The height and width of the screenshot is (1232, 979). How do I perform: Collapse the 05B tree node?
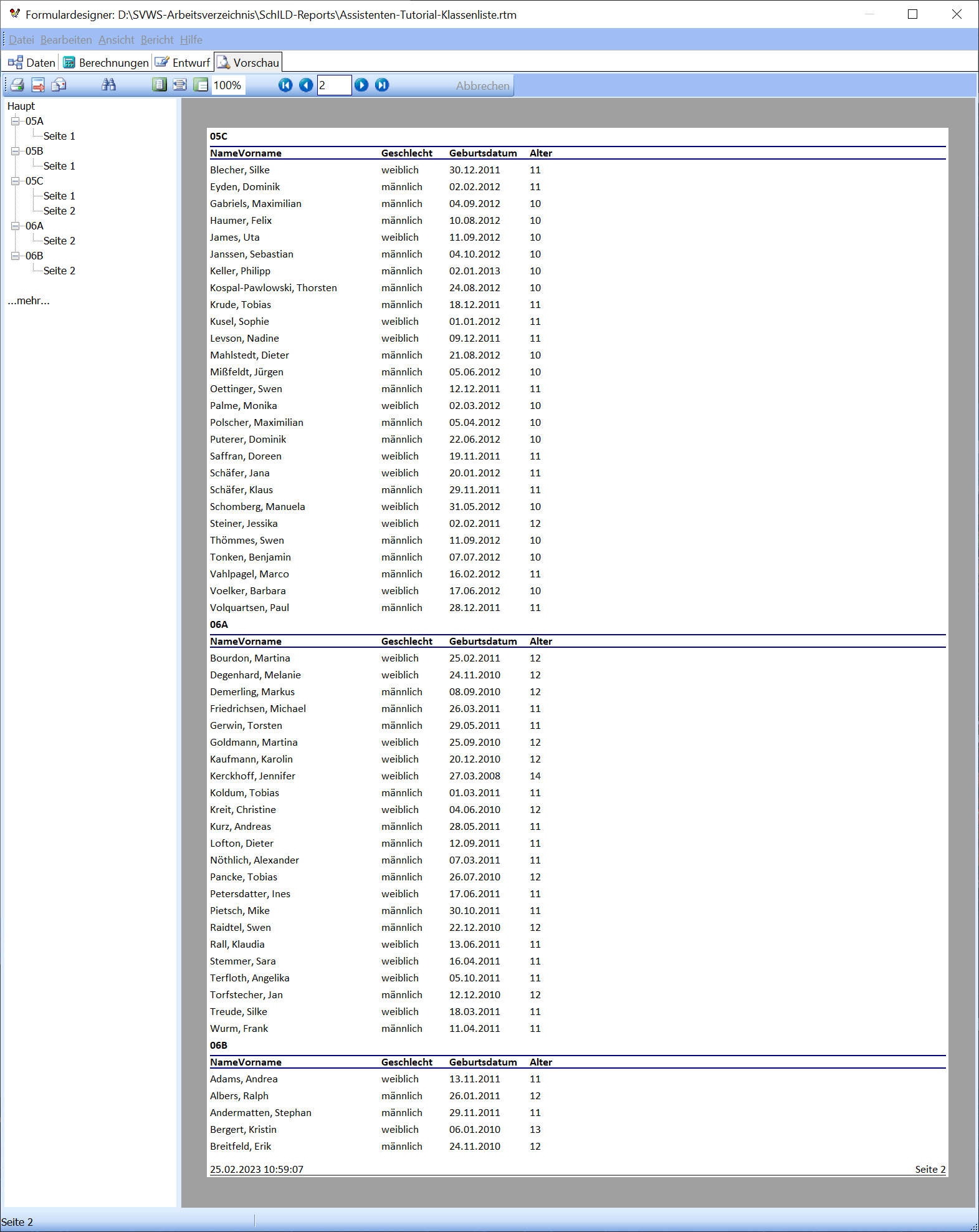point(15,151)
